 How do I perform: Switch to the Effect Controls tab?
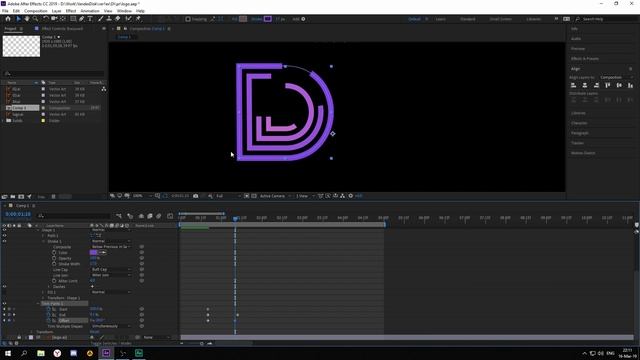[62, 29]
